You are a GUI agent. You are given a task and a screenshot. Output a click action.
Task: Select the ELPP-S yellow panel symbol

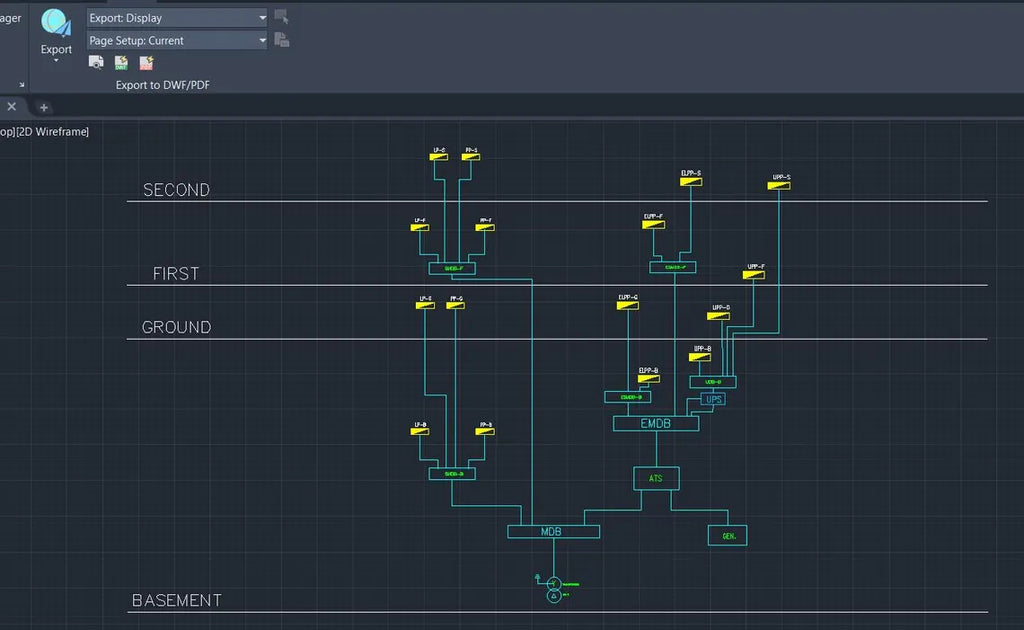[x=691, y=181]
